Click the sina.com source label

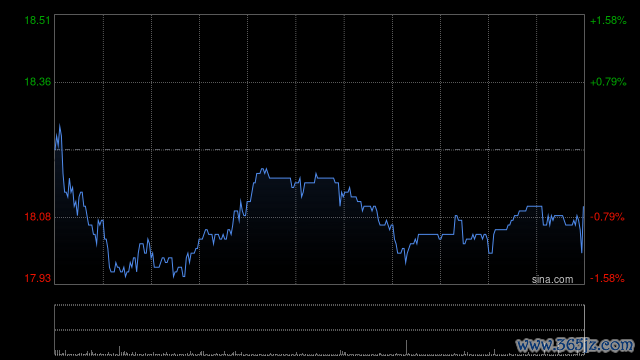[x=552, y=279]
